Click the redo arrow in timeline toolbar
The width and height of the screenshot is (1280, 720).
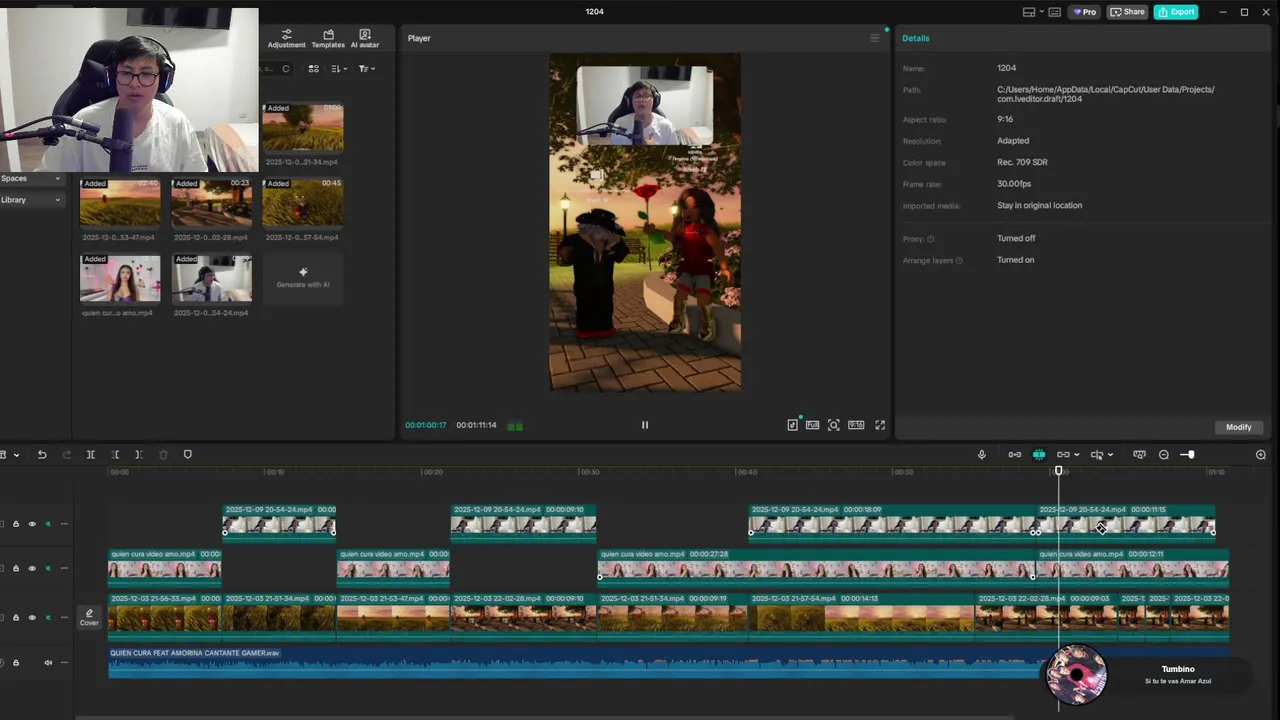(66, 455)
